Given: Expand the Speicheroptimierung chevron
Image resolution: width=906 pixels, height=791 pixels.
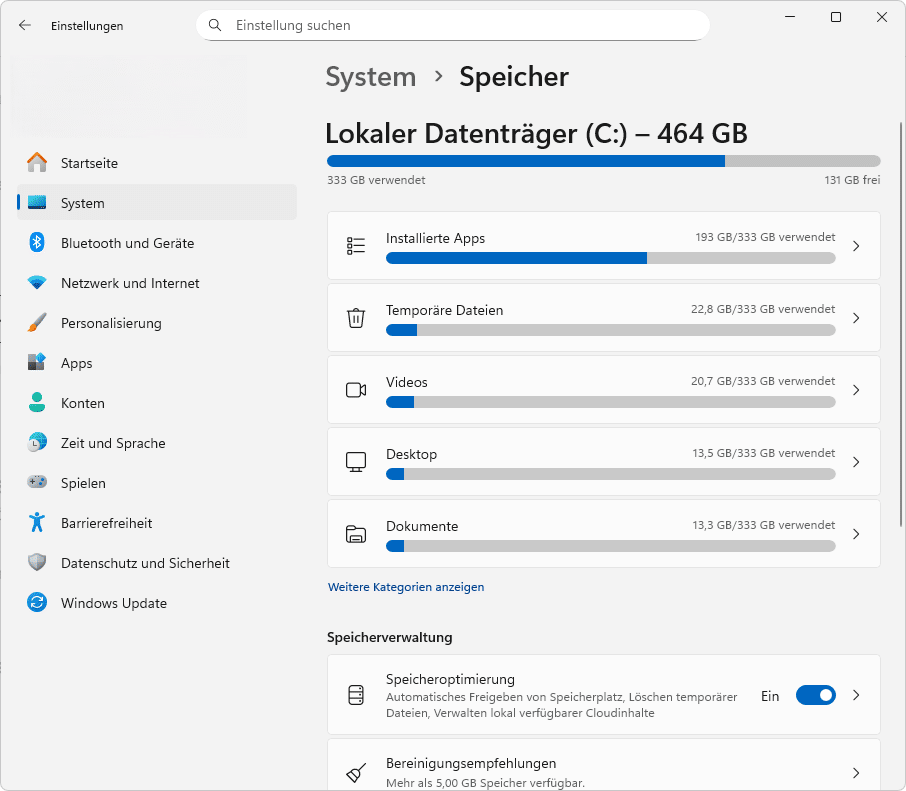Looking at the screenshot, I should tap(856, 695).
